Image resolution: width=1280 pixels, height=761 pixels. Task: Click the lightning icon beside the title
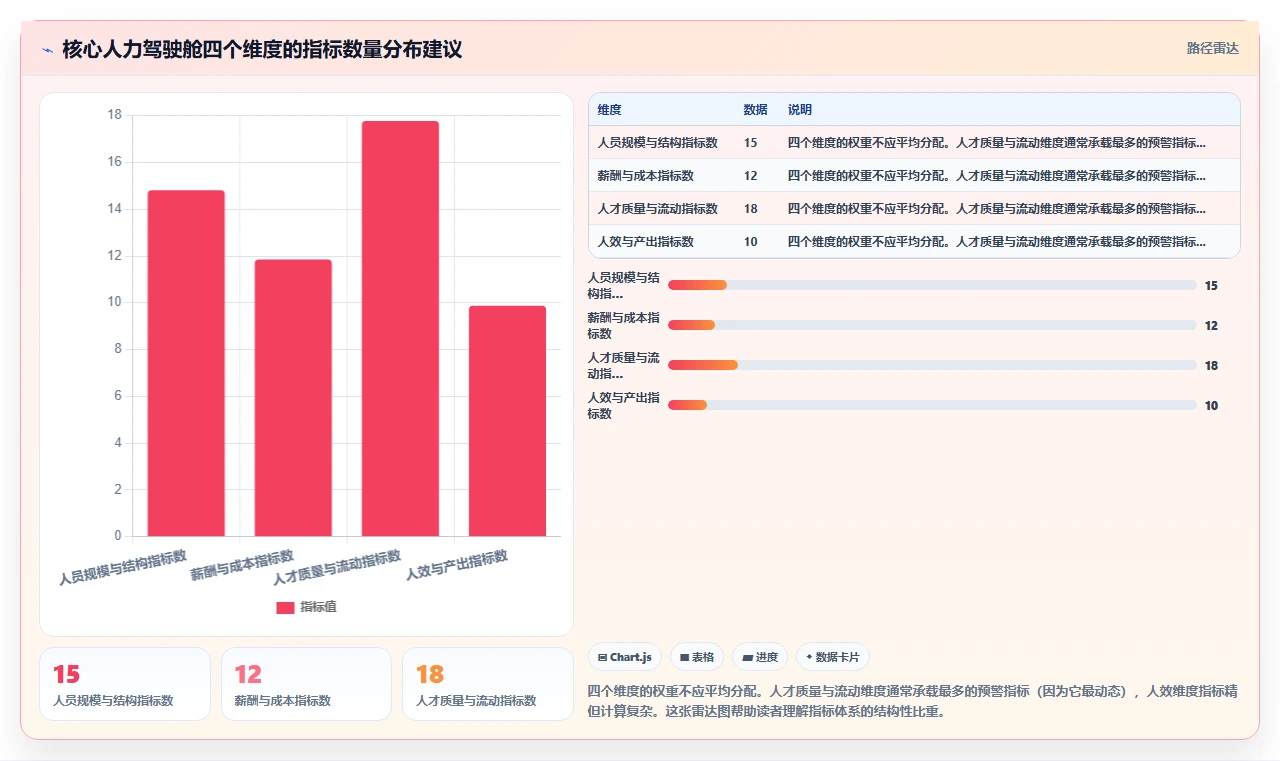(x=48, y=49)
